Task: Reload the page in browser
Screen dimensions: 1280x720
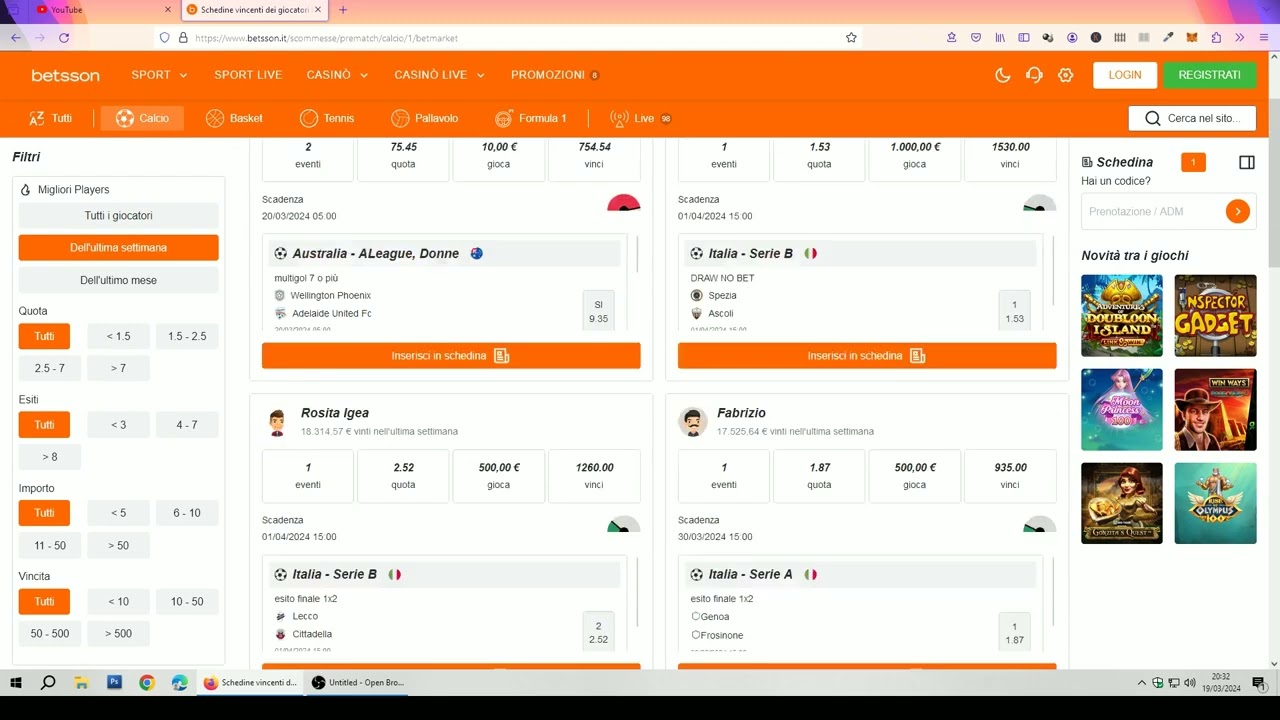Action: [x=64, y=37]
